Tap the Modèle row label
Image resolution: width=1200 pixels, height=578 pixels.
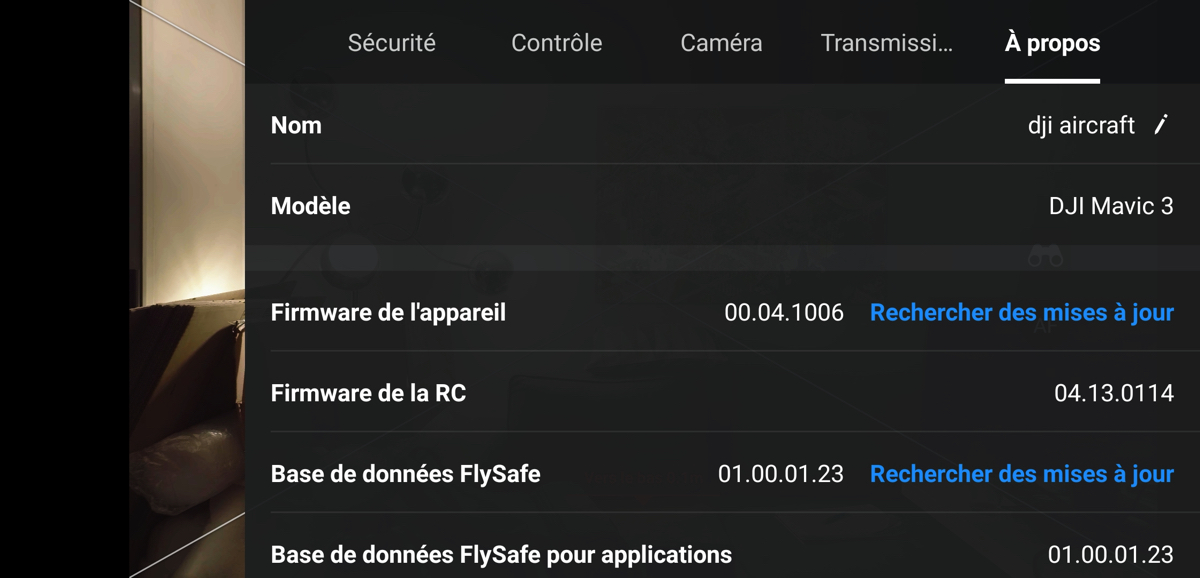click(310, 206)
